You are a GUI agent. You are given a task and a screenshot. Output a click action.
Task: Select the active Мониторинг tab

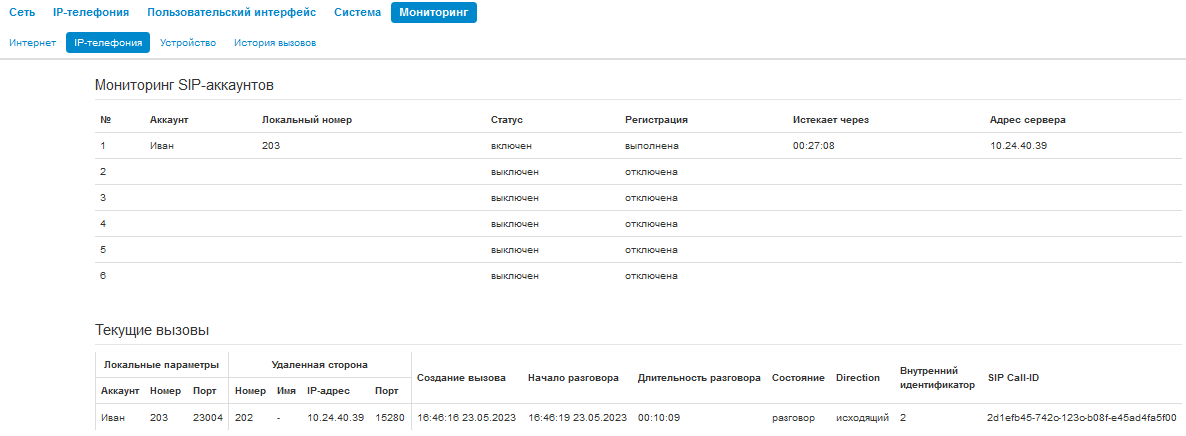click(x=433, y=13)
